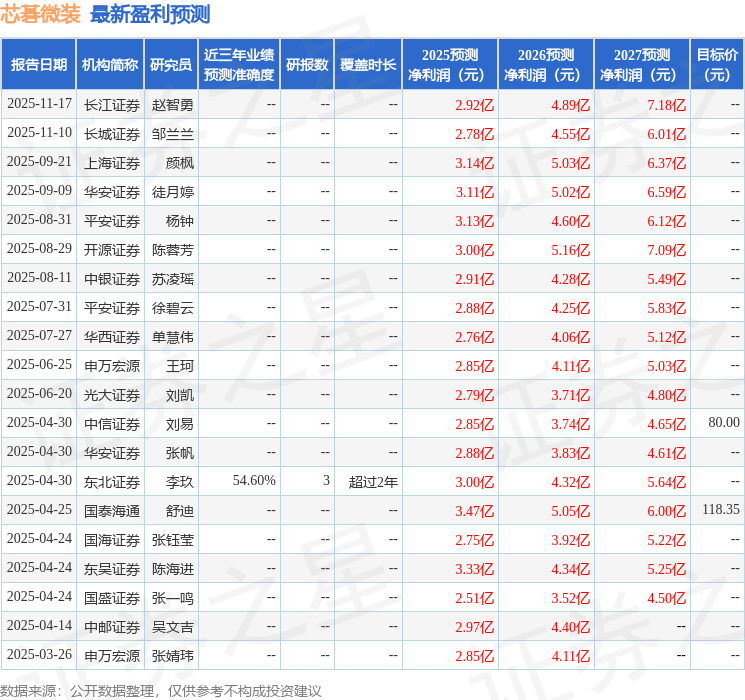The height and width of the screenshot is (700, 745).
Task: Select analyst name 舒迪
Action: click(x=180, y=511)
